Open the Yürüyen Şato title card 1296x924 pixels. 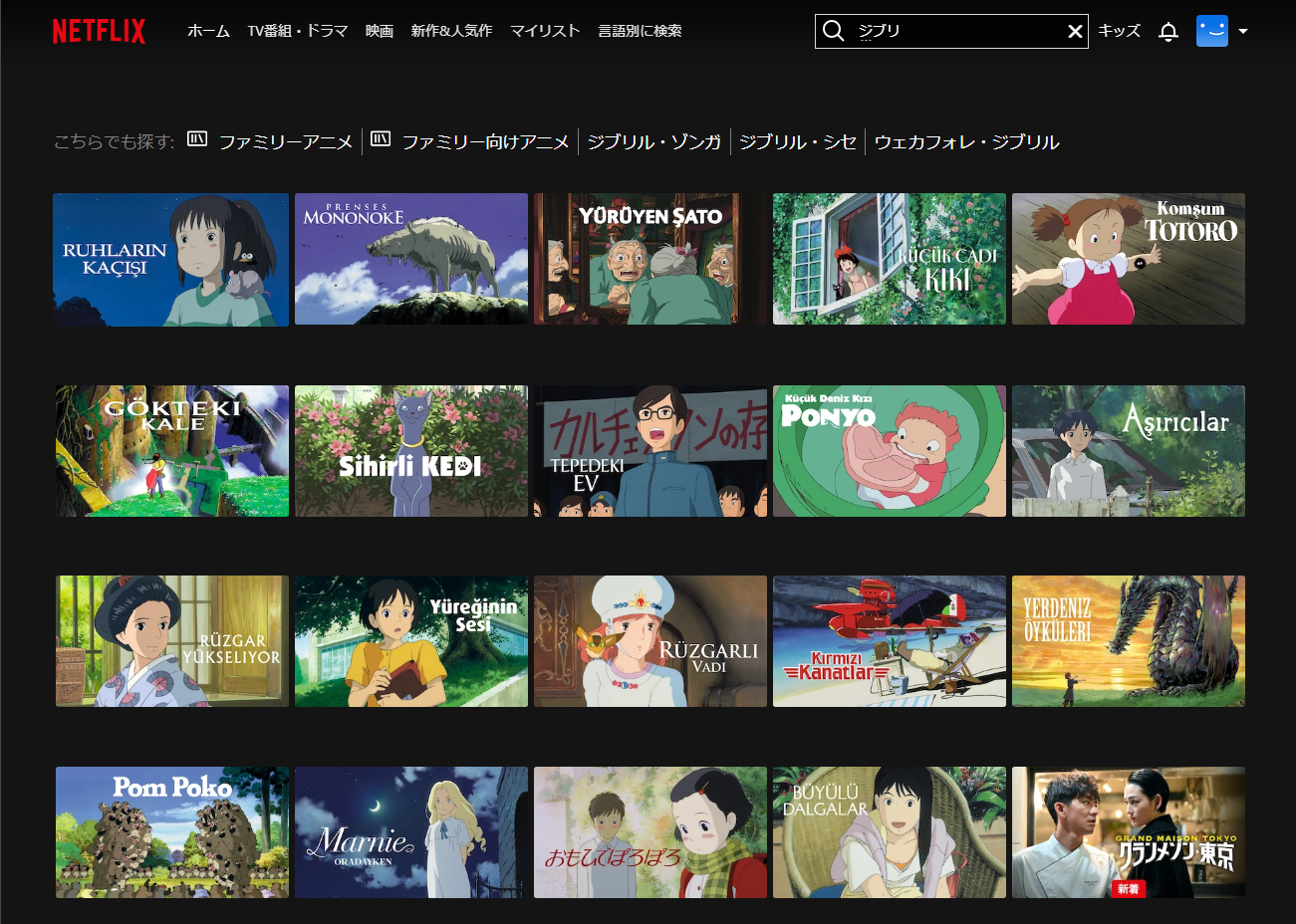(x=650, y=259)
